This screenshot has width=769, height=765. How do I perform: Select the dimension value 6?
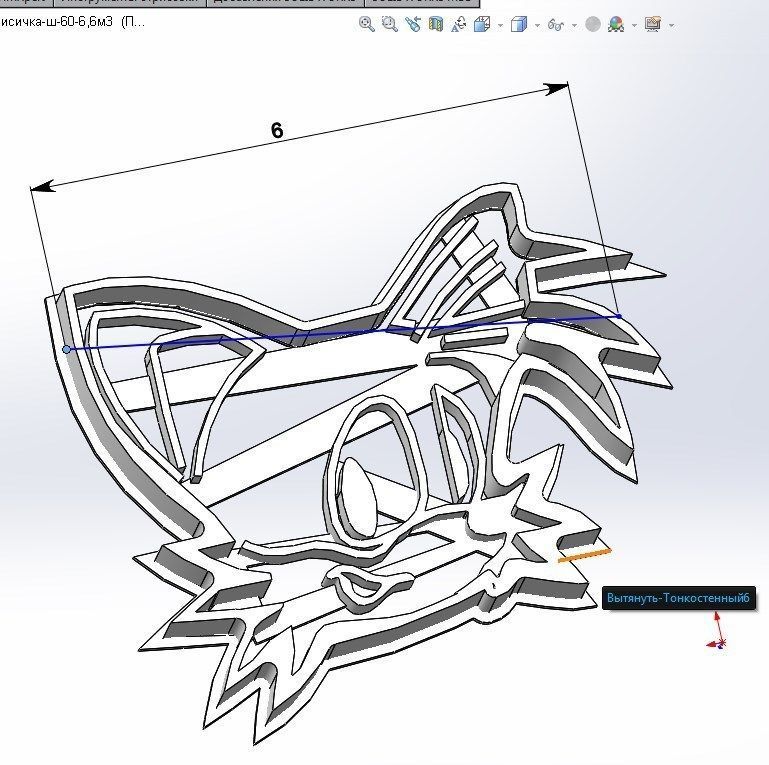click(277, 130)
